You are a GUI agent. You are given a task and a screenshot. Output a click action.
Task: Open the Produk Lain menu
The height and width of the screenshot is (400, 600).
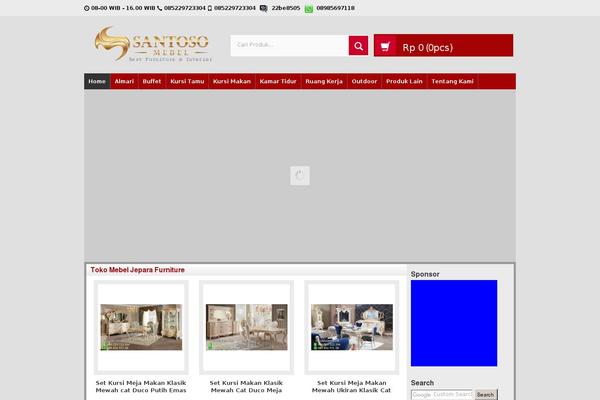coord(404,81)
